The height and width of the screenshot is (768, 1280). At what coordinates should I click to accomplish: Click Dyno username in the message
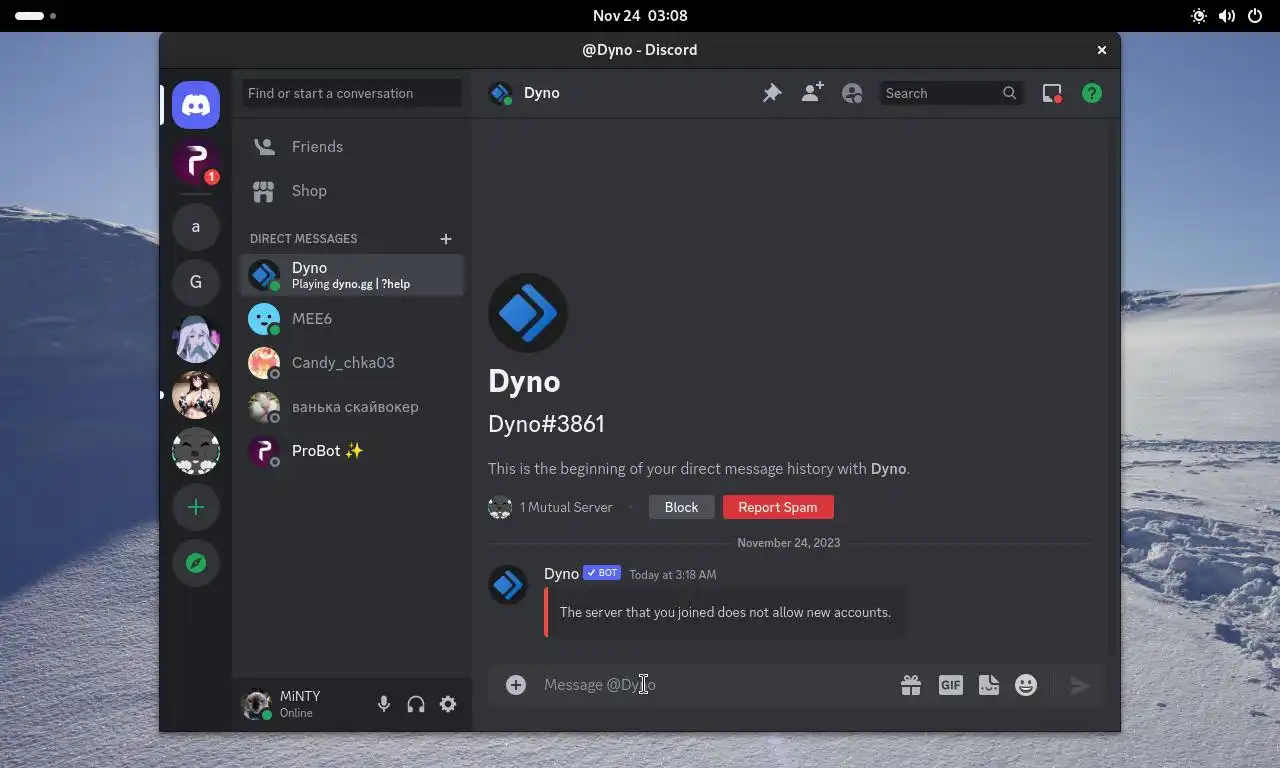(561, 573)
